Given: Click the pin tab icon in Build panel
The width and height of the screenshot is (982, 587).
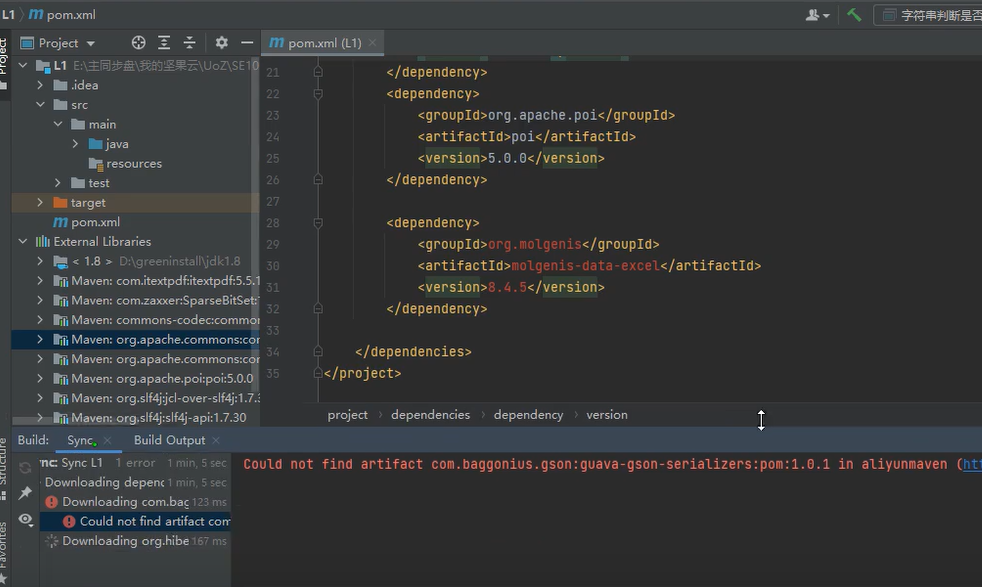Looking at the screenshot, I should (25, 493).
